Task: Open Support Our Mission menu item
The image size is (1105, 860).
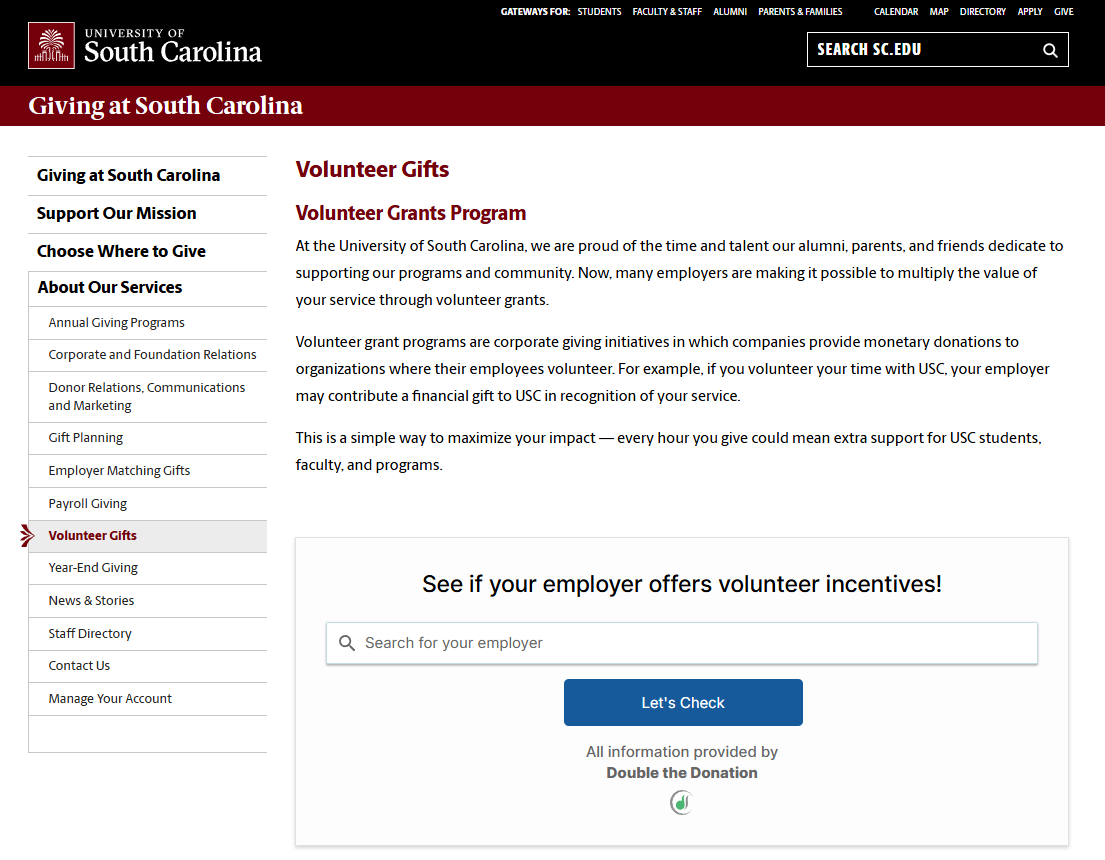Action: [x=116, y=213]
